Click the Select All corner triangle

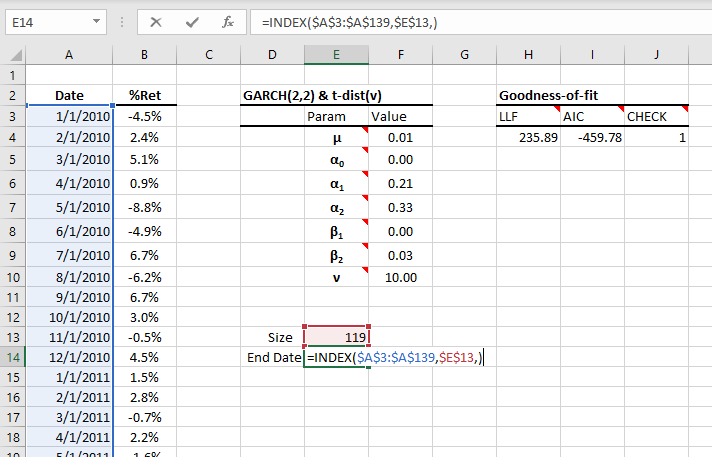pos(12,55)
